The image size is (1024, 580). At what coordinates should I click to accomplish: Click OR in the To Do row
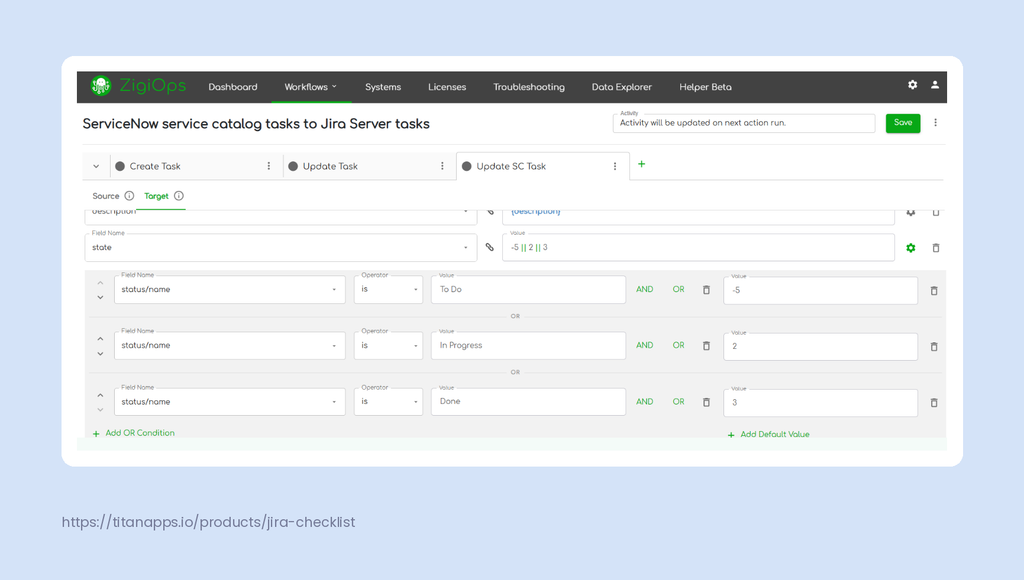679,289
